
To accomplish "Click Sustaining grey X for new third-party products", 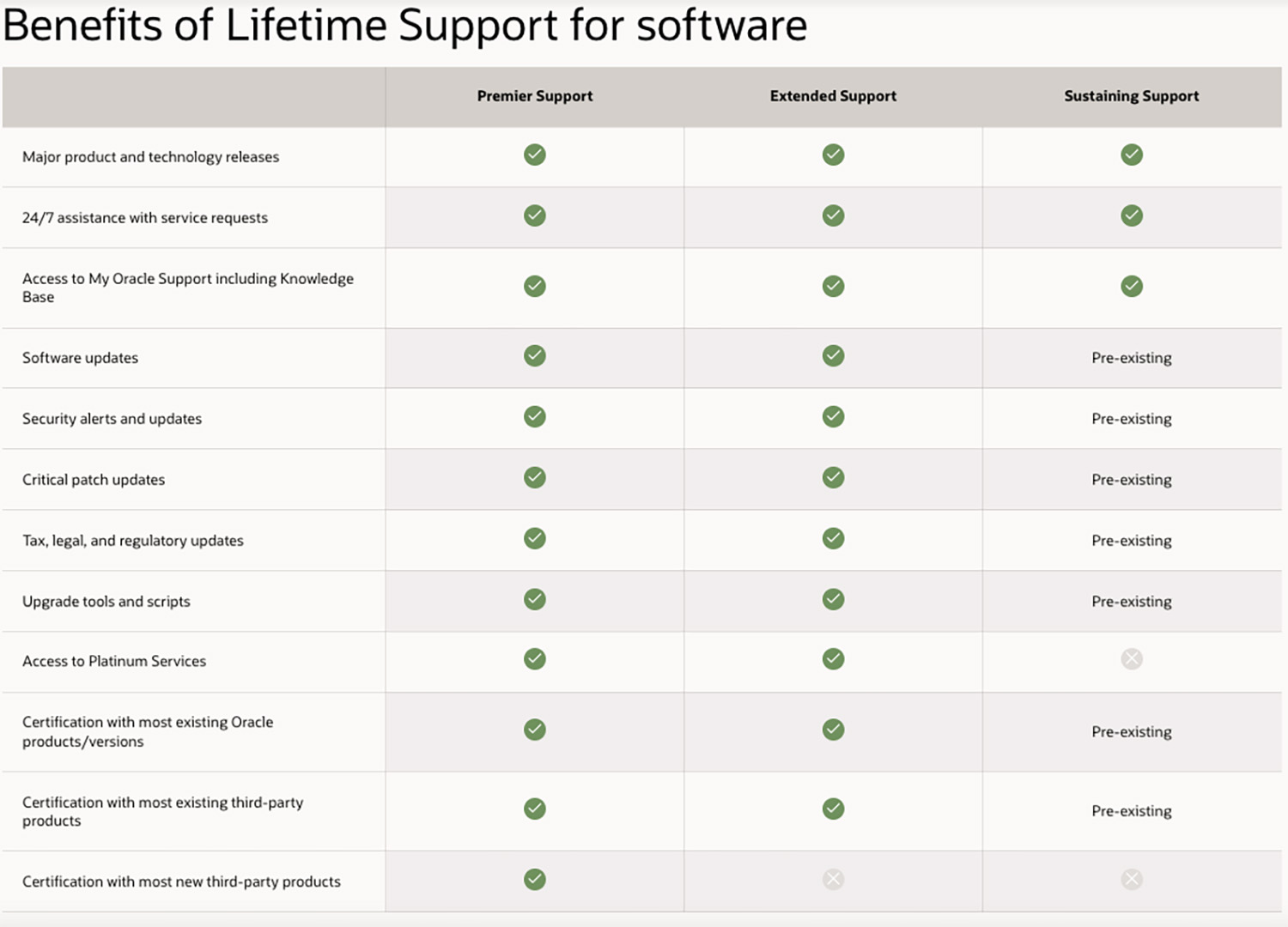I will click(1132, 879).
